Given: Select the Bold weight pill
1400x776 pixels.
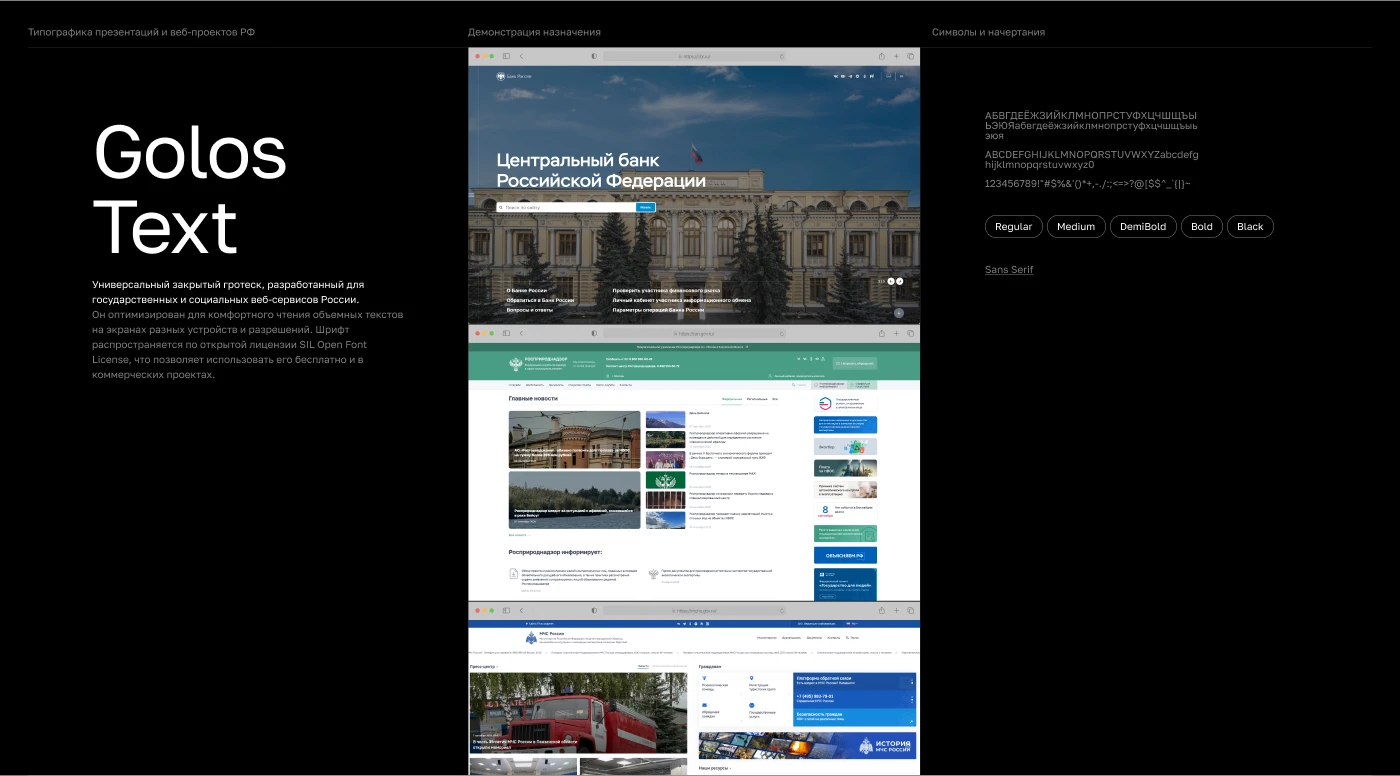Looking at the screenshot, I should 1201,226.
